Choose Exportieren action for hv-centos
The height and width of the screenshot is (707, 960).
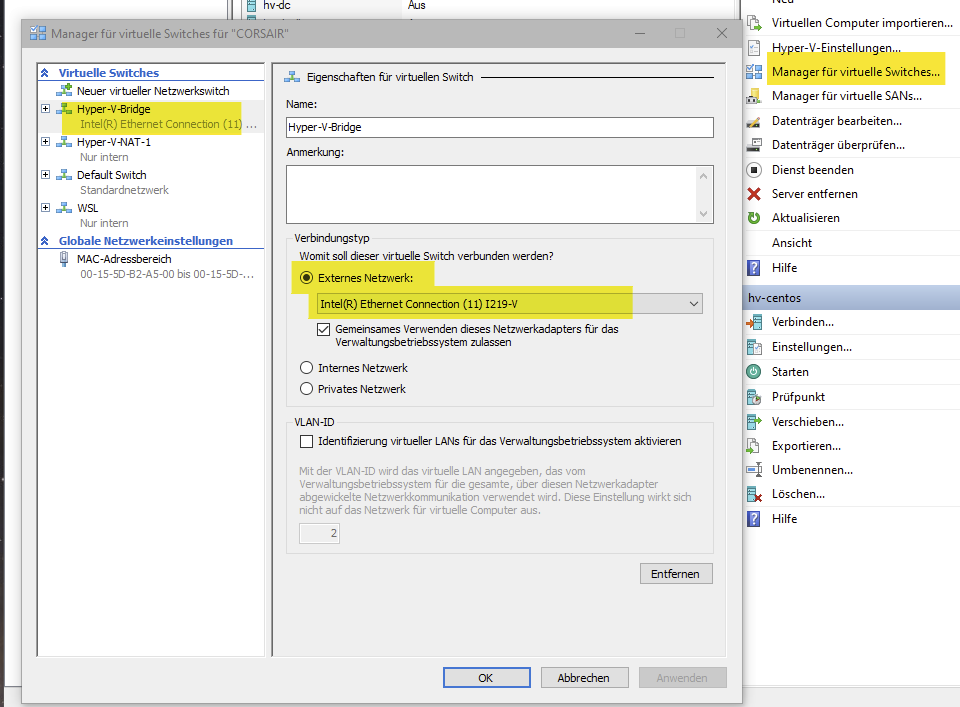(x=806, y=446)
